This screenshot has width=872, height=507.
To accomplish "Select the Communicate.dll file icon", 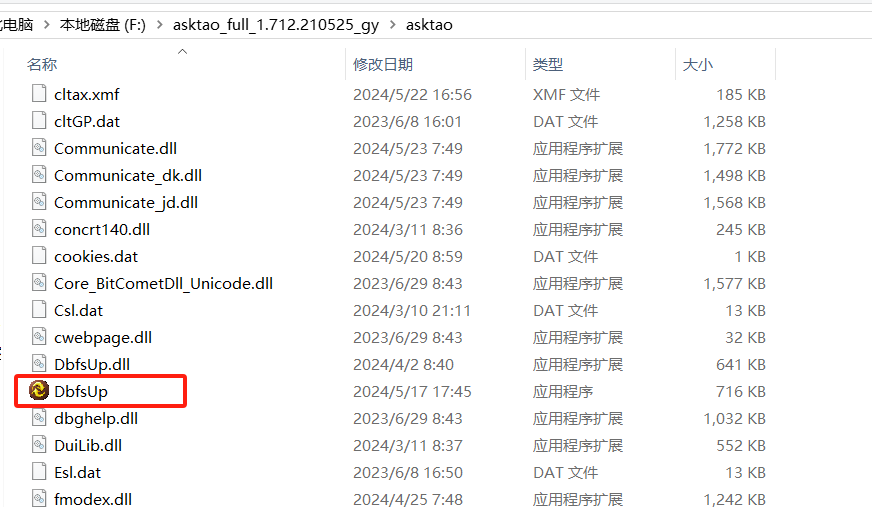I will (39, 147).
